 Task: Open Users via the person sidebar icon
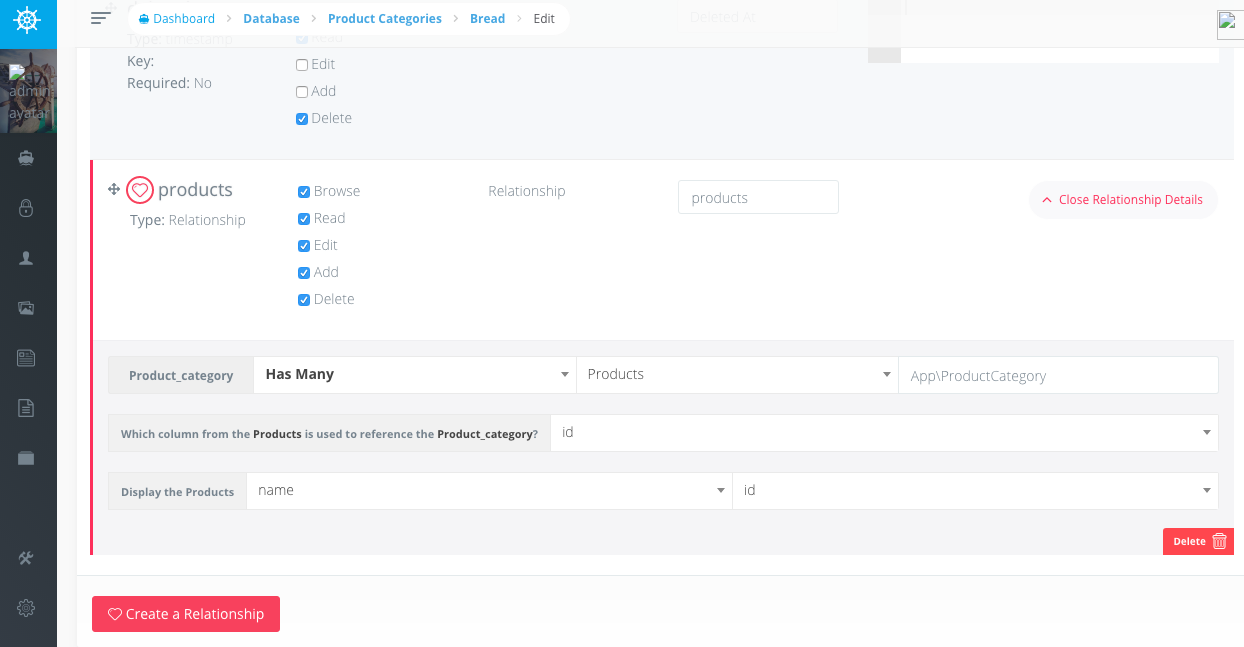coord(27,258)
